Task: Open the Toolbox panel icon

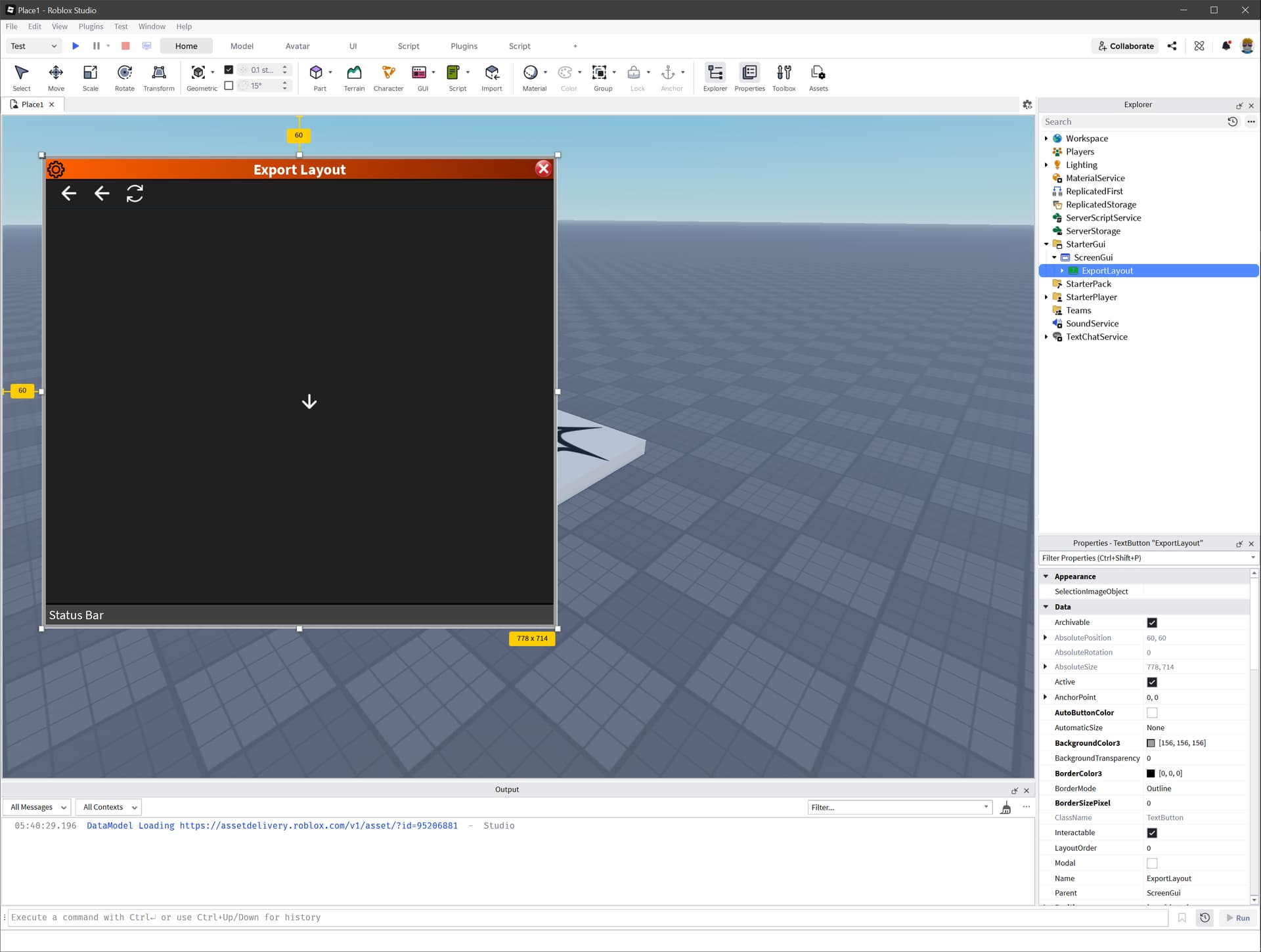Action: (784, 72)
